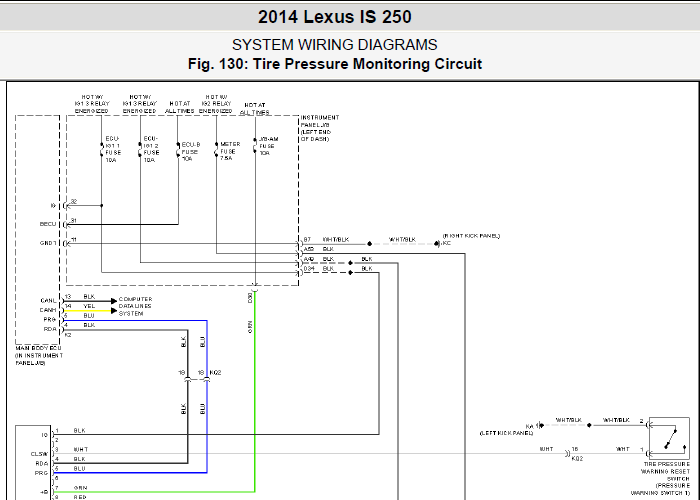Click the KC ground point label

[x=446, y=243]
